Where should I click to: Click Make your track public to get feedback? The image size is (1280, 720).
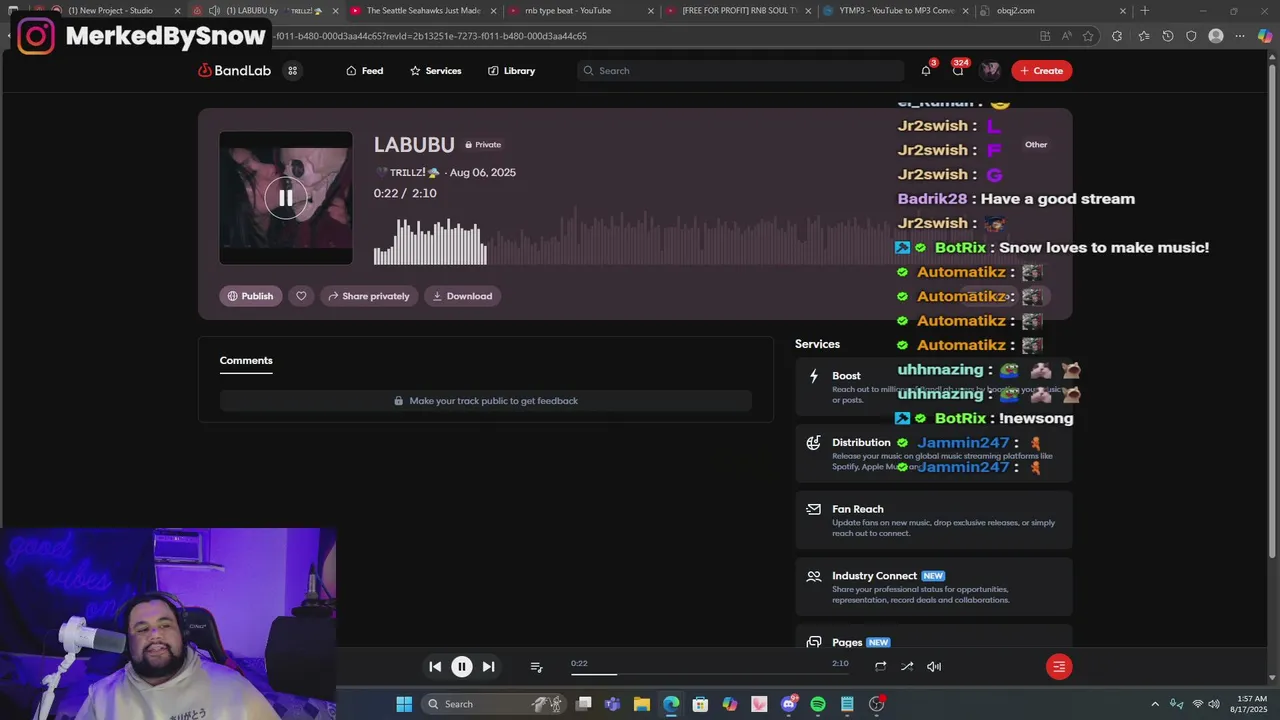tap(486, 401)
